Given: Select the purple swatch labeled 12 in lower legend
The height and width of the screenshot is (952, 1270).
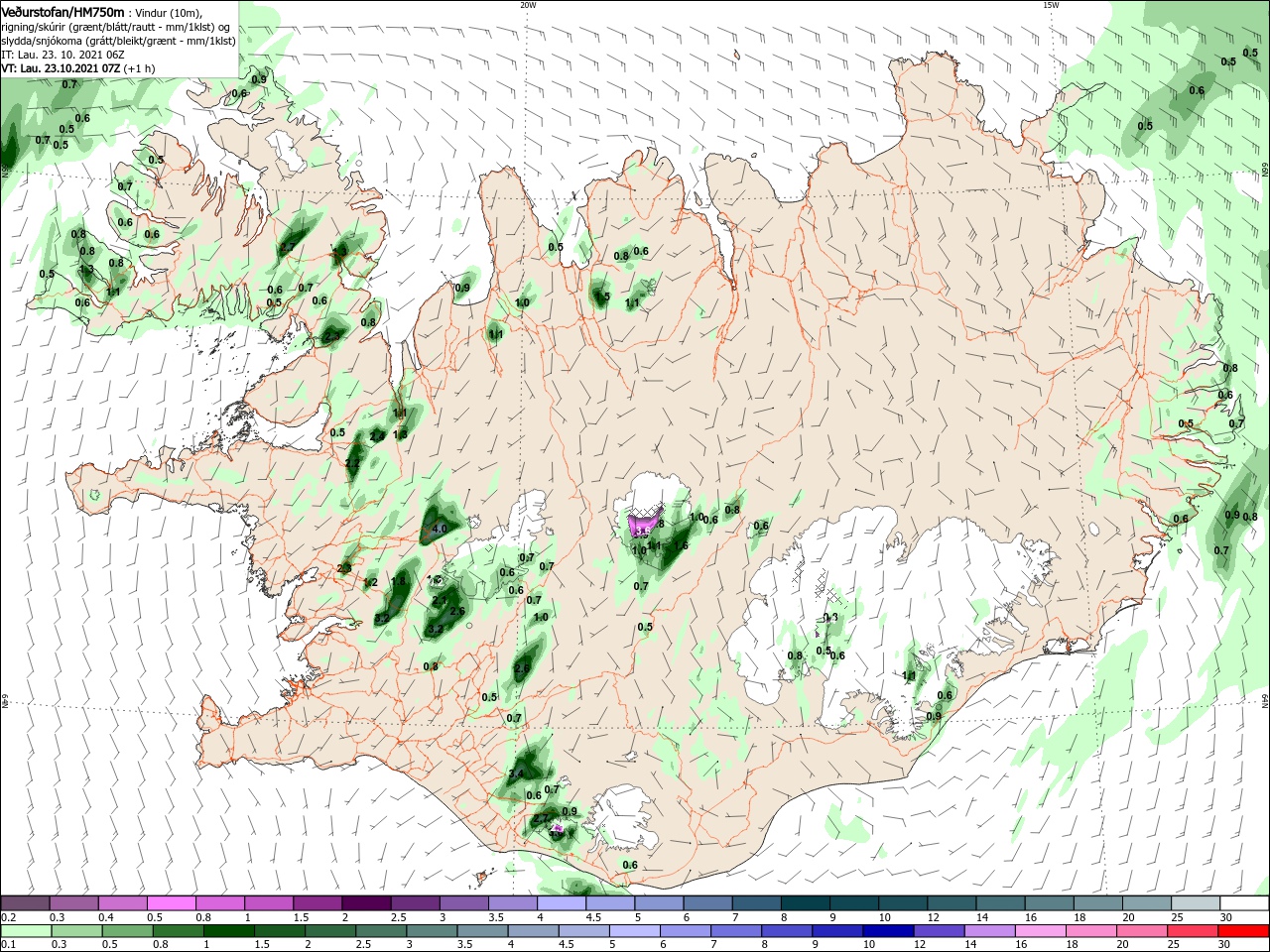Looking at the screenshot, I should 939,931.
